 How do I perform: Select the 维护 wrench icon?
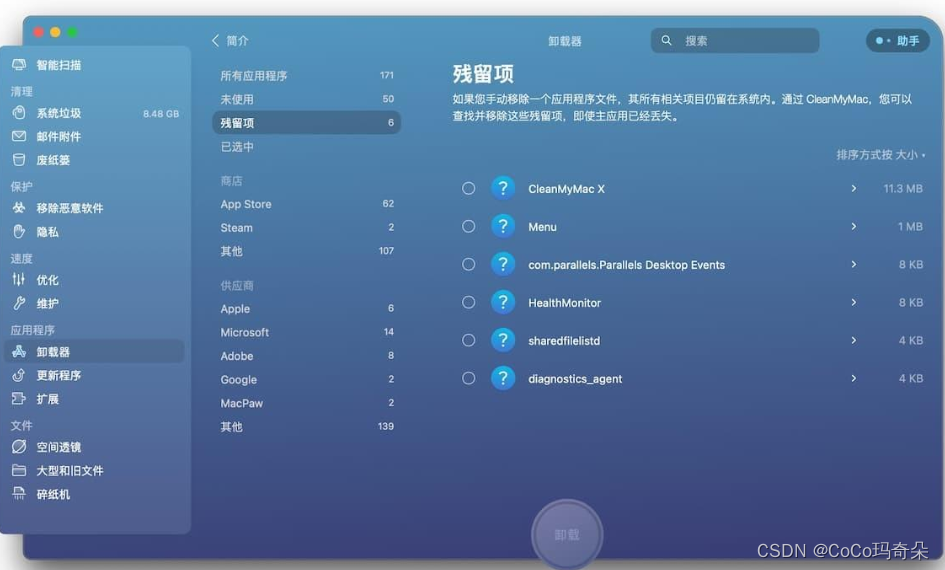19,303
